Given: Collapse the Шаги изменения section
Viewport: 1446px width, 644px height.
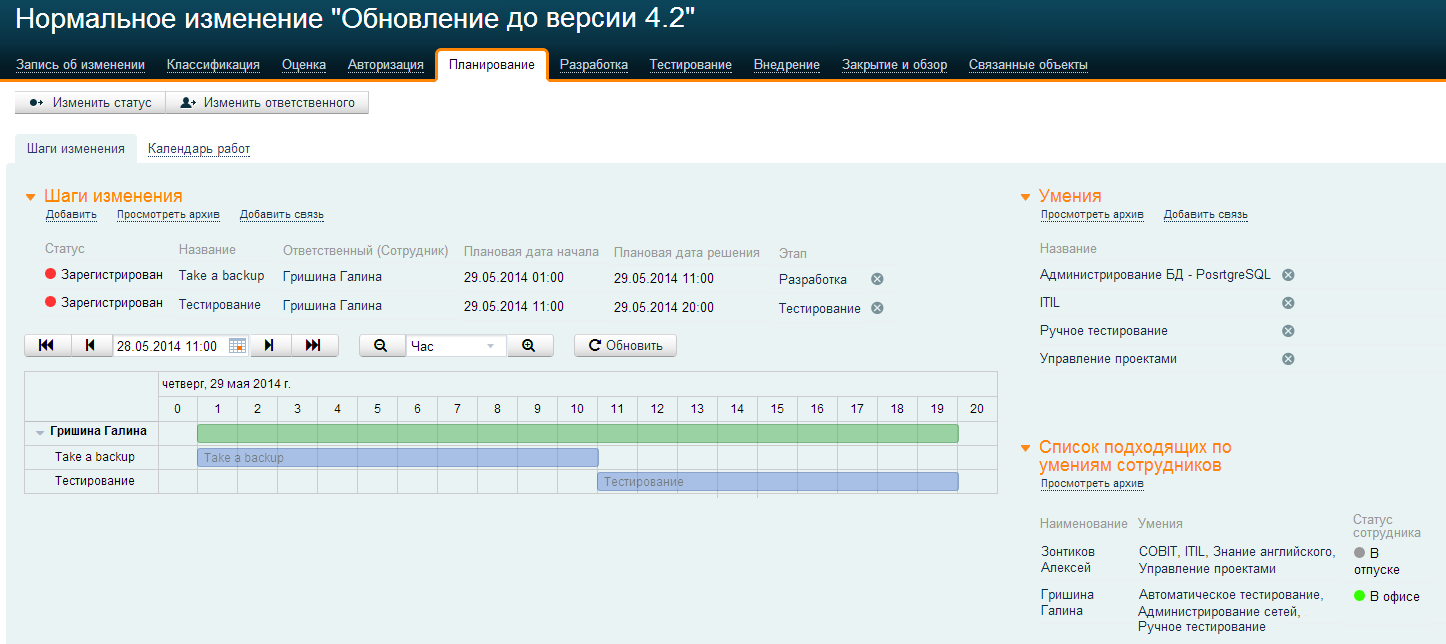Looking at the screenshot, I should coord(31,197).
